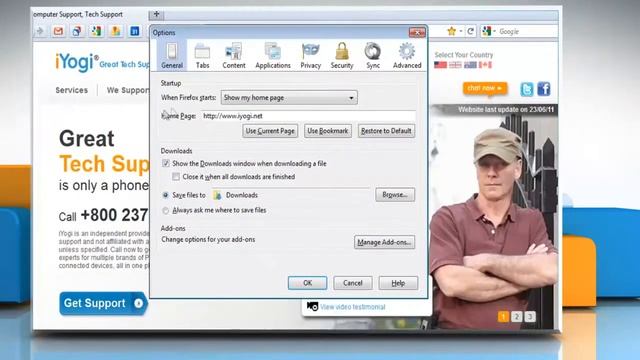The width and height of the screenshot is (640, 360).
Task: Toggle 'Show the Downloads window' checkbox
Action: (166, 163)
